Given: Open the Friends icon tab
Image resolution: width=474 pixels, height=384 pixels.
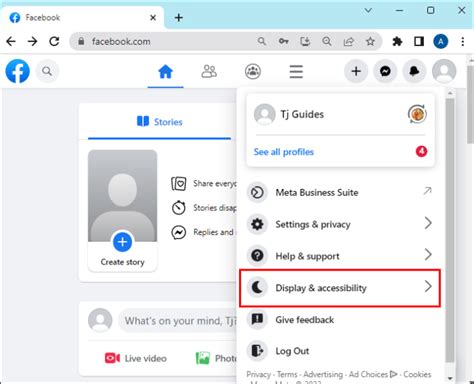Looking at the screenshot, I should click(209, 71).
